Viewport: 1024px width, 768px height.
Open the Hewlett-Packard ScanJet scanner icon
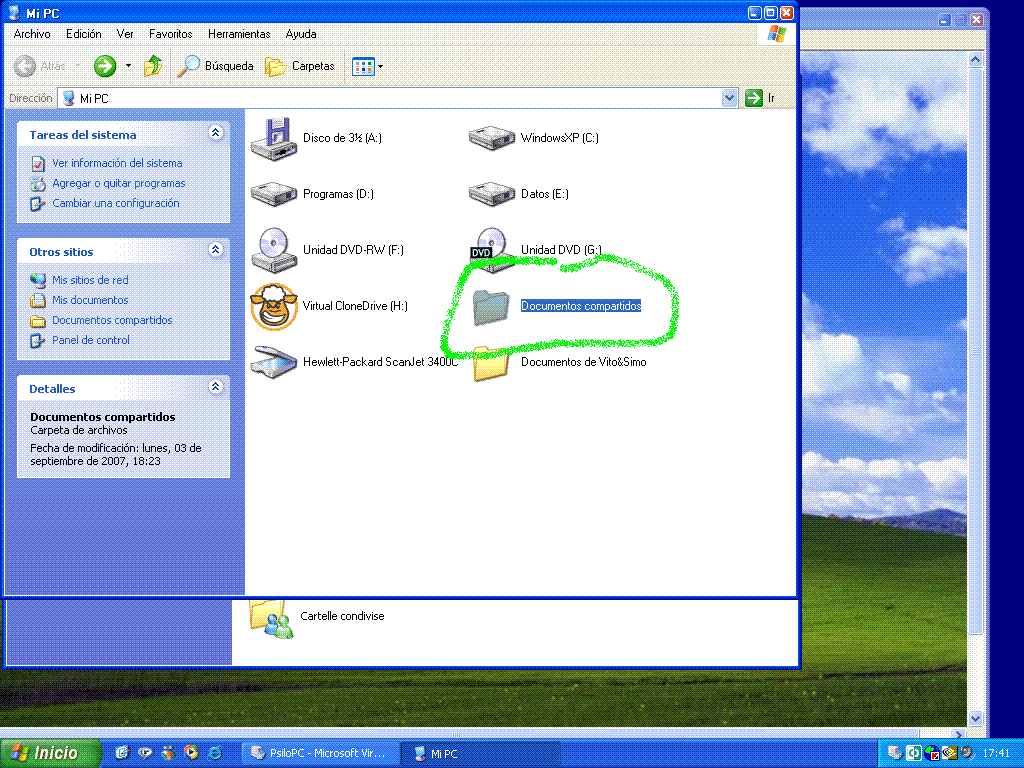(274, 362)
